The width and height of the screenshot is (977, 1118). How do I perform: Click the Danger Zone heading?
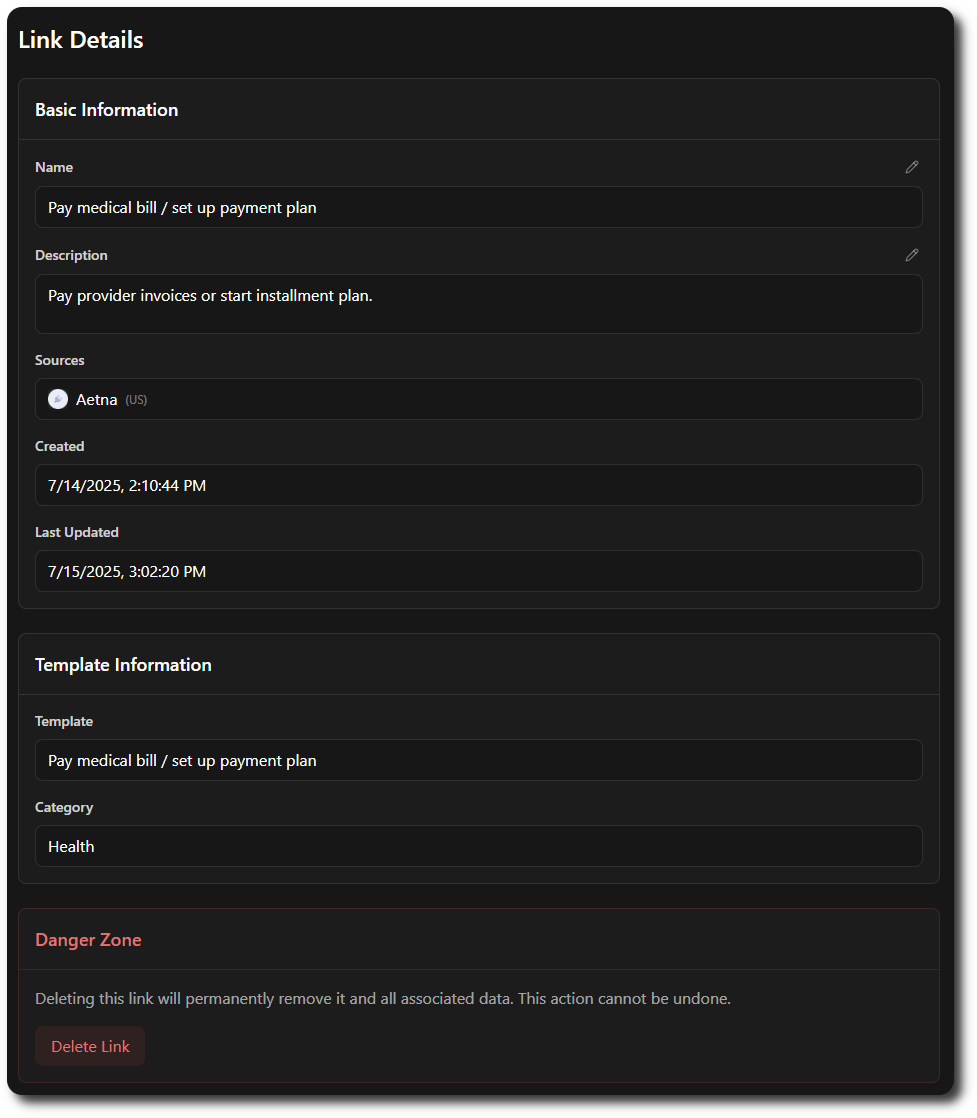coord(88,940)
